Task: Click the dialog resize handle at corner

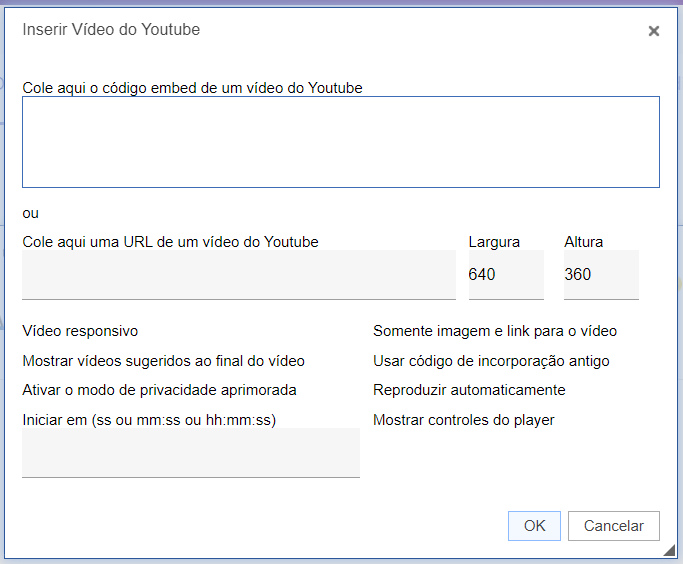Action: (669, 551)
